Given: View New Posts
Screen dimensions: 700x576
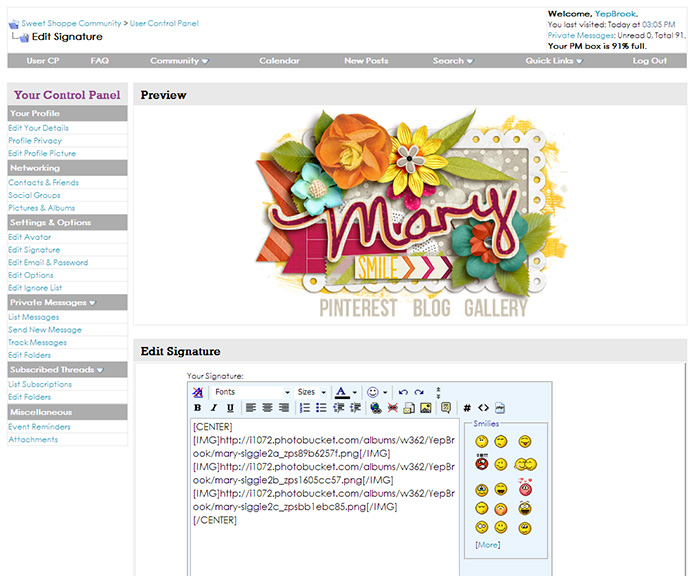Looking at the screenshot, I should tap(366, 61).
